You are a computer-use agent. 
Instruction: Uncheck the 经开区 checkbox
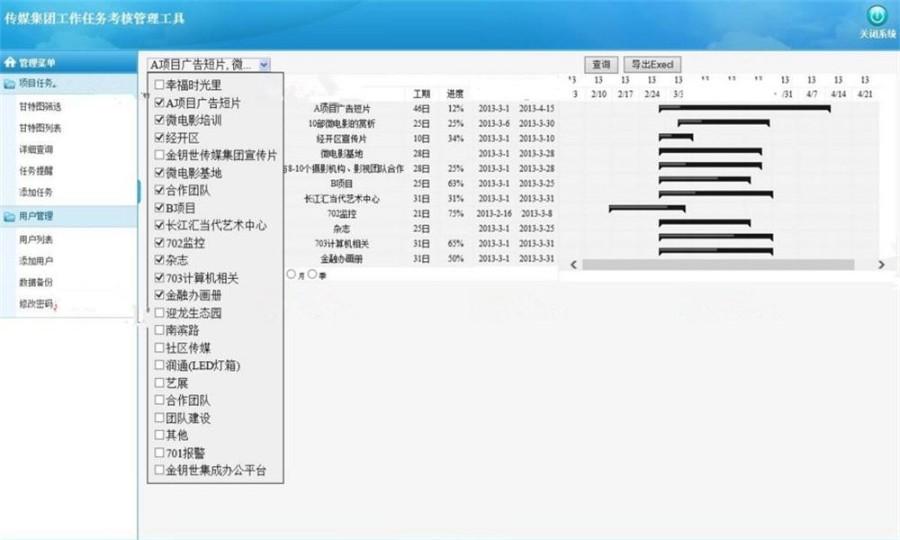pos(159,137)
